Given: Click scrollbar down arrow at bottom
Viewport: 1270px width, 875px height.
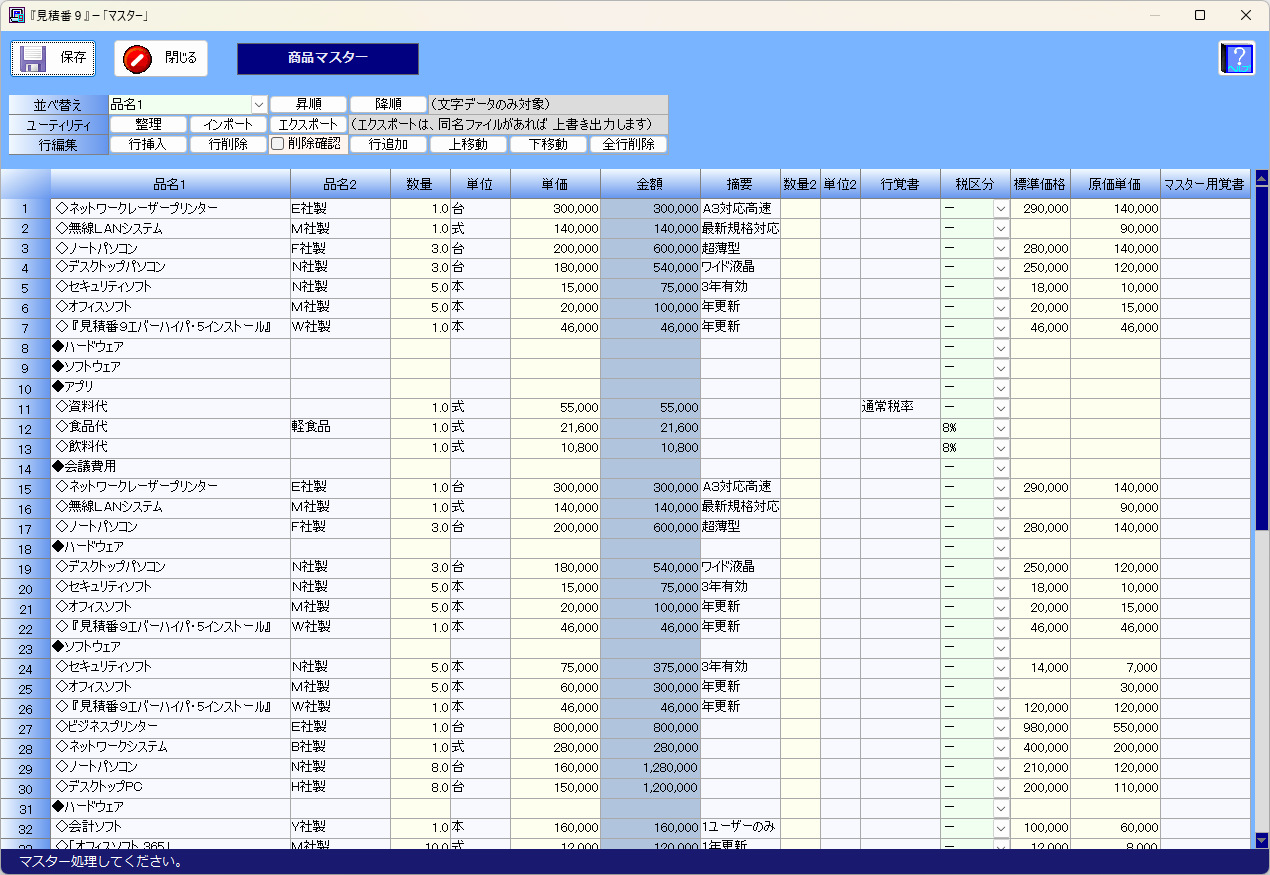Looking at the screenshot, I should (x=1261, y=840).
